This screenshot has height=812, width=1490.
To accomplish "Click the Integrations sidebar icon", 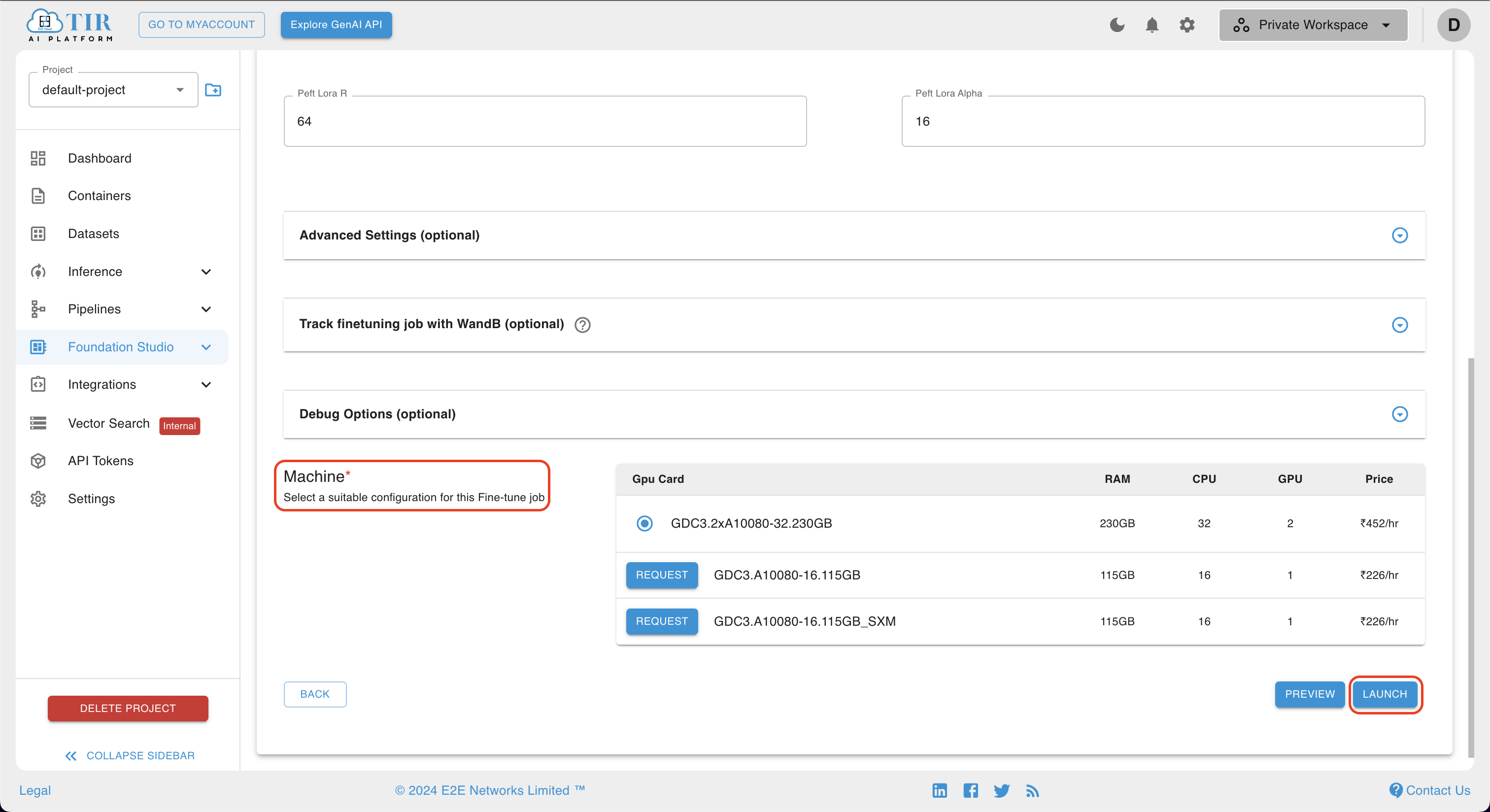I will (x=38, y=385).
